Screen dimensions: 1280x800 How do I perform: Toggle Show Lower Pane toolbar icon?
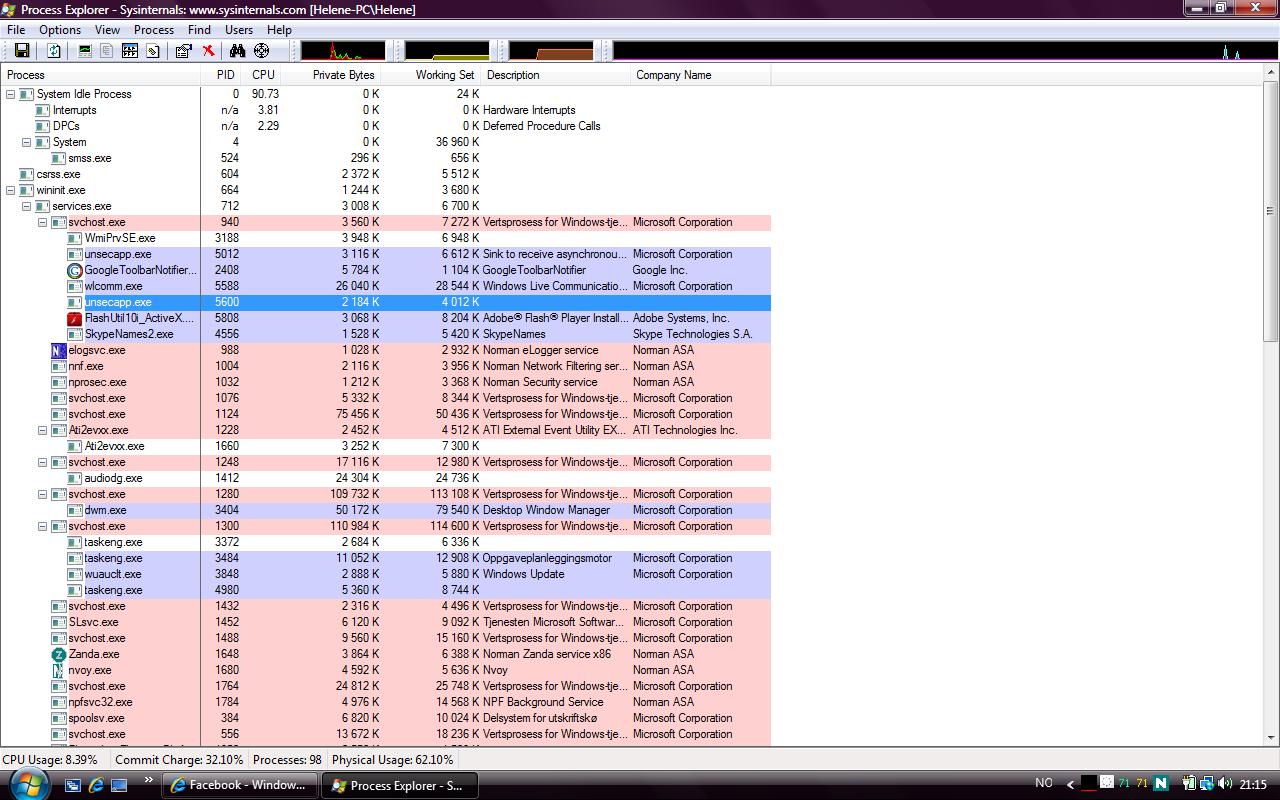[x=130, y=51]
